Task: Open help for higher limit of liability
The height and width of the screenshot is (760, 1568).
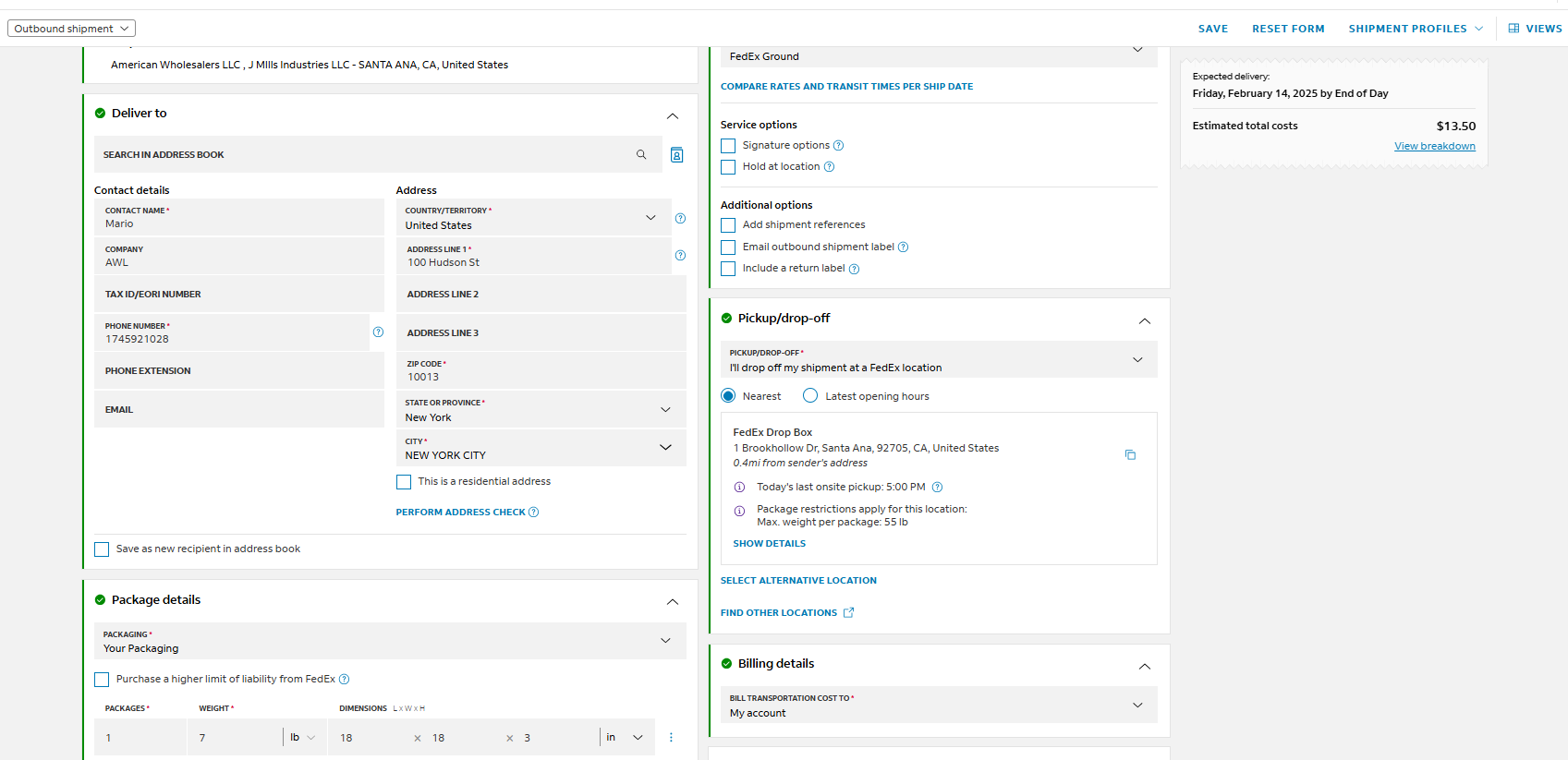Action: [344, 680]
